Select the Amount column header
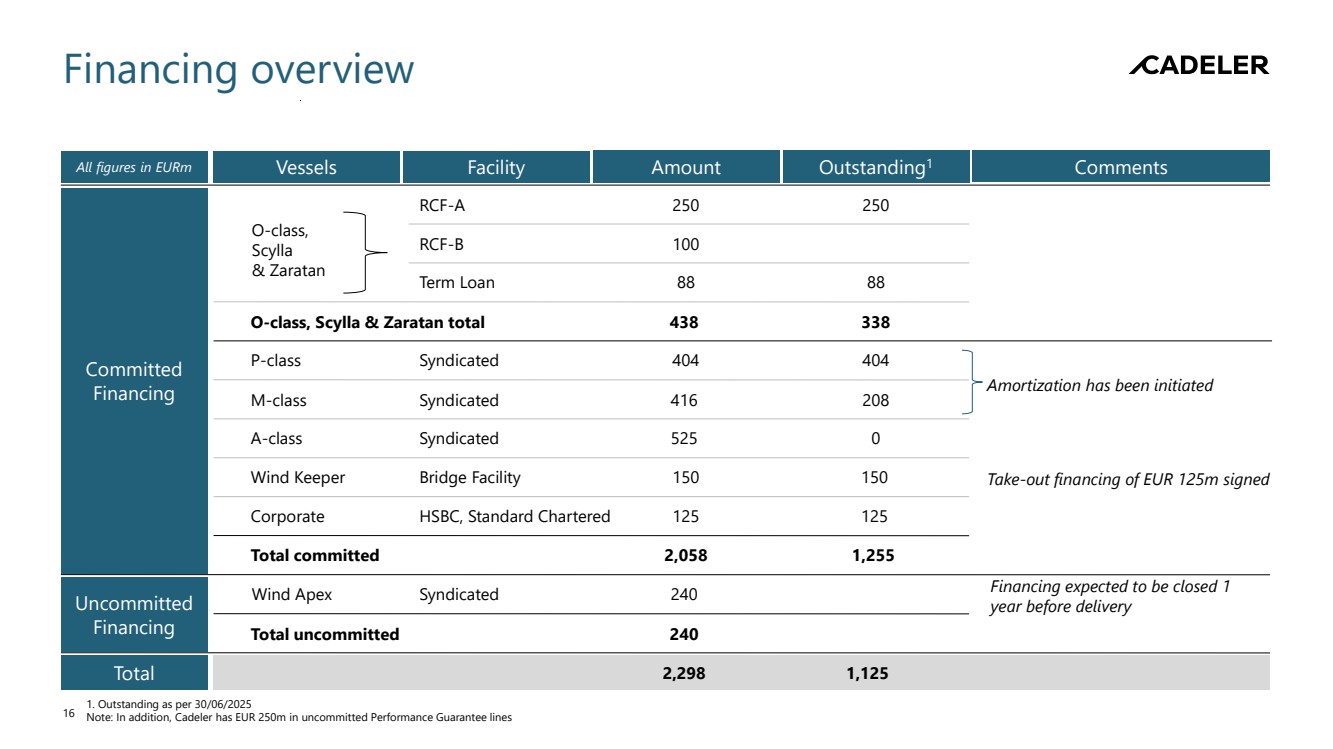Viewport: 1333px width, 749px height. 686,167
